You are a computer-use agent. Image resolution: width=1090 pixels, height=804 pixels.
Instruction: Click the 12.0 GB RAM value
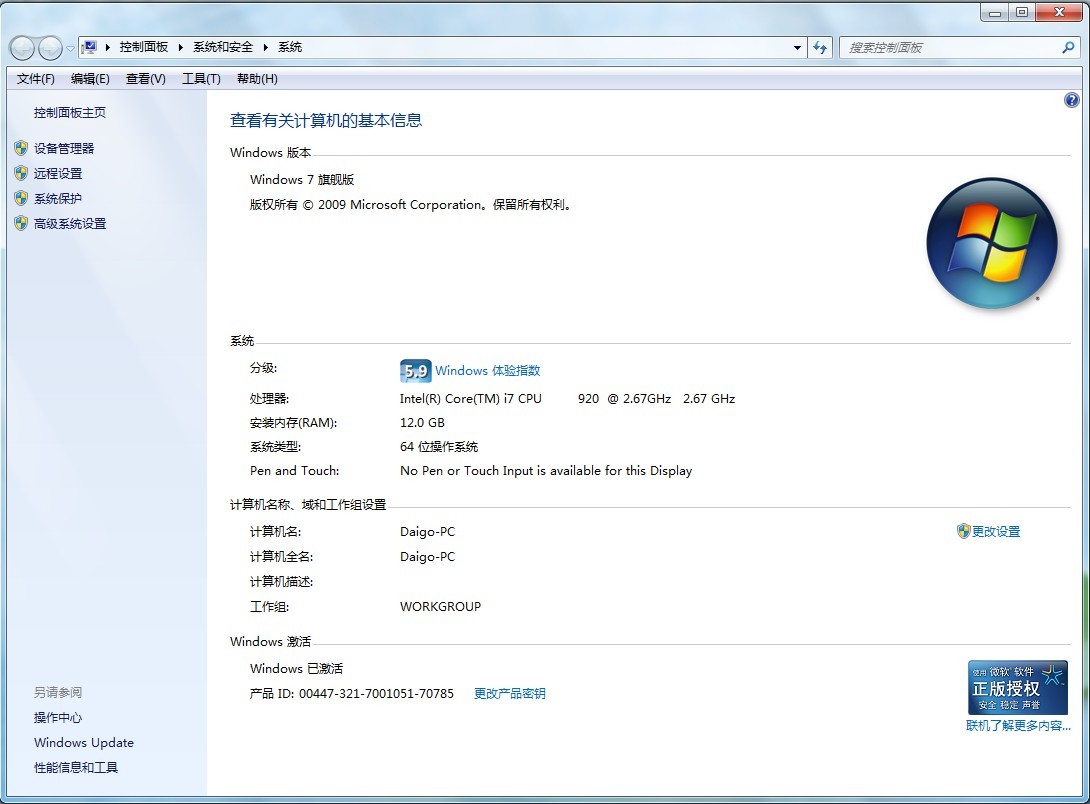tap(422, 422)
